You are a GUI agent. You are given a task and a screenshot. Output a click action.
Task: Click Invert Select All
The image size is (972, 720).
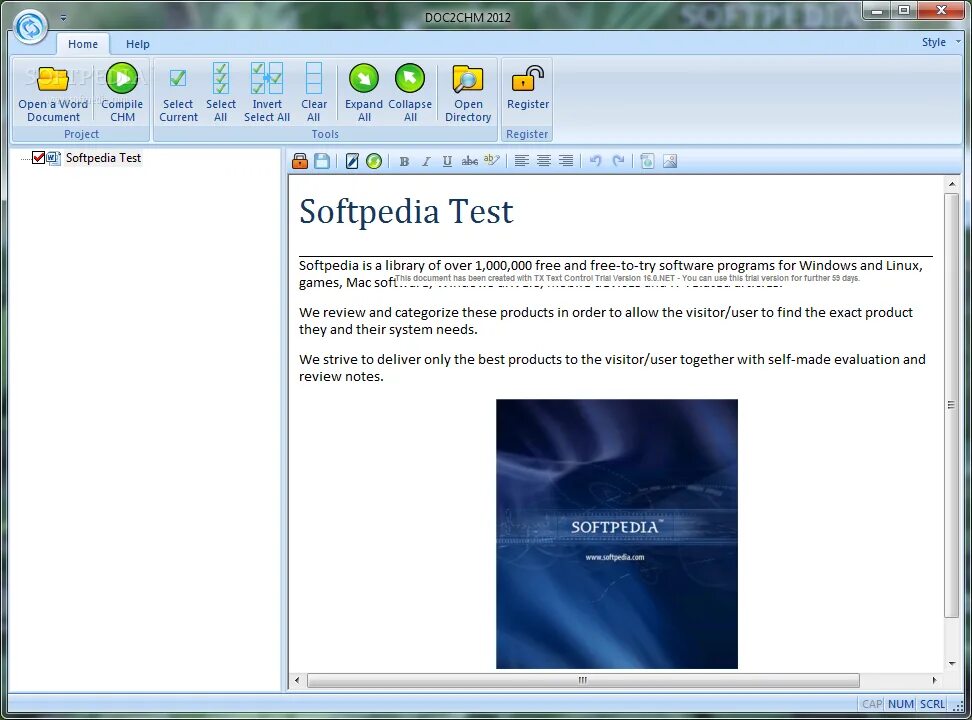tap(267, 94)
